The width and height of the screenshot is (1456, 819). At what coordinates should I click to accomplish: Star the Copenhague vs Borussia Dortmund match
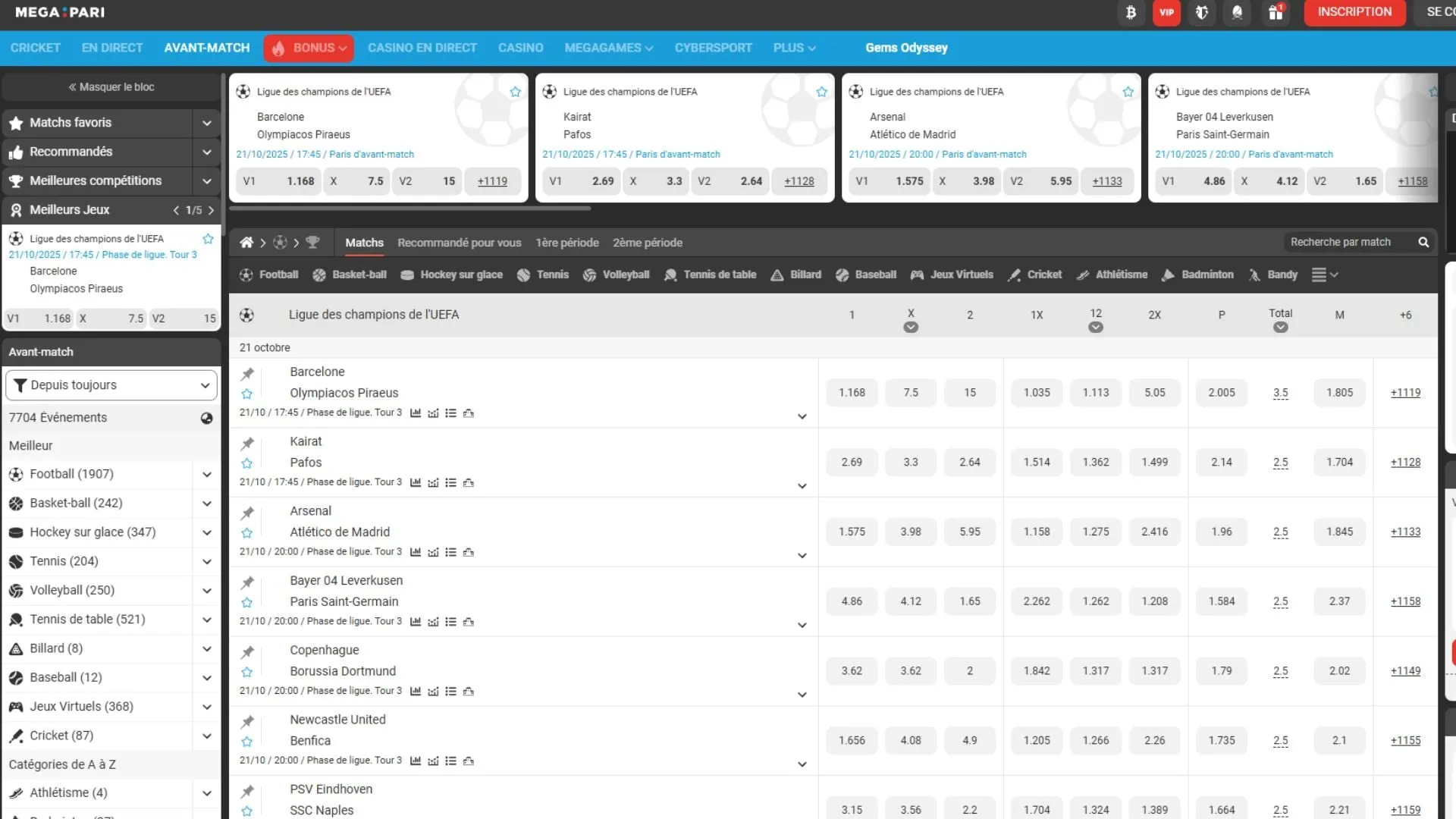tap(247, 672)
